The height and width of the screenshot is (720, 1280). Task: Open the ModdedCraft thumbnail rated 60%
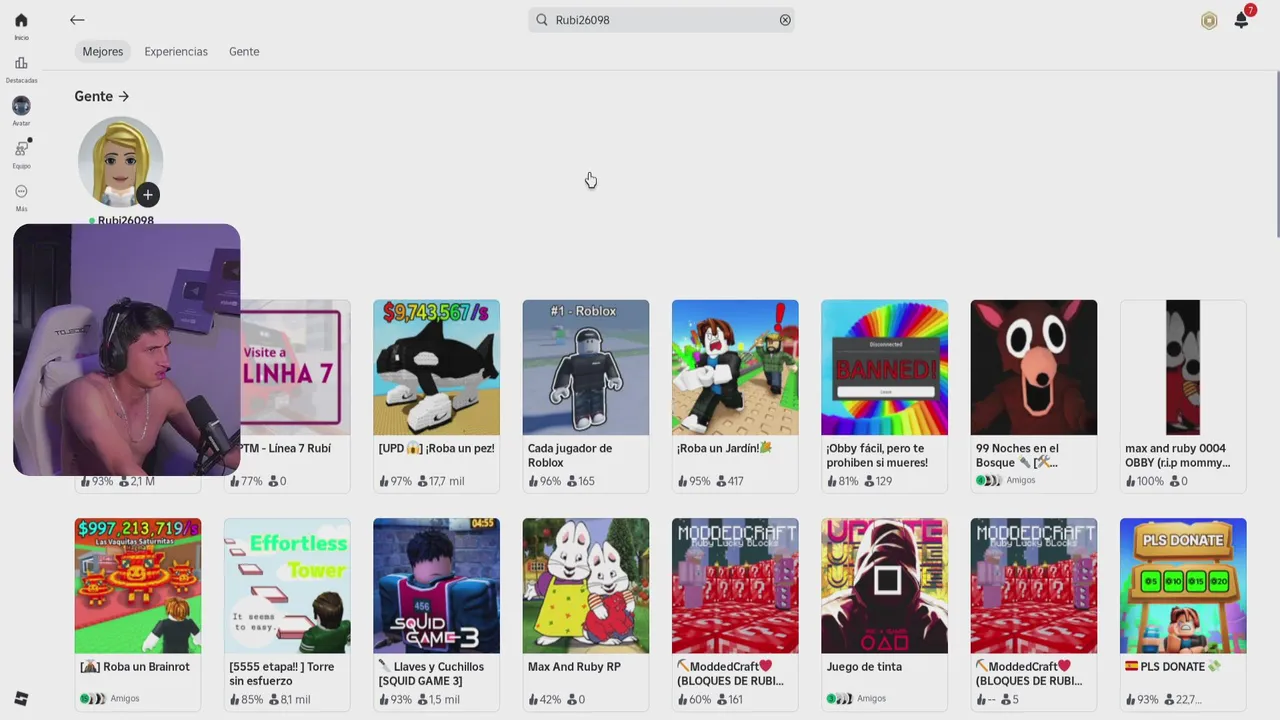pos(735,585)
